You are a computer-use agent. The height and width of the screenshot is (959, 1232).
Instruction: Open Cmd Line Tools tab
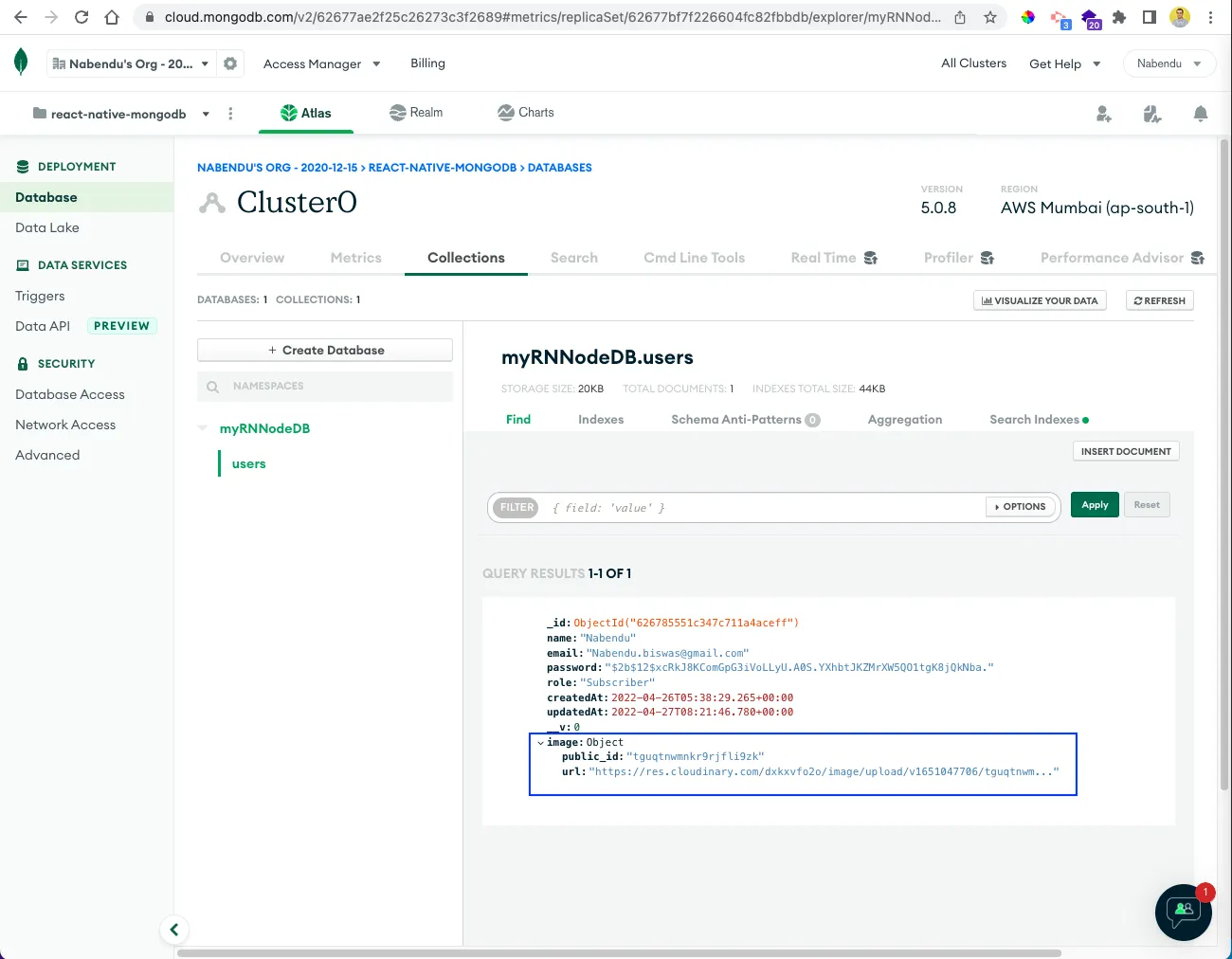pyautogui.click(x=695, y=258)
